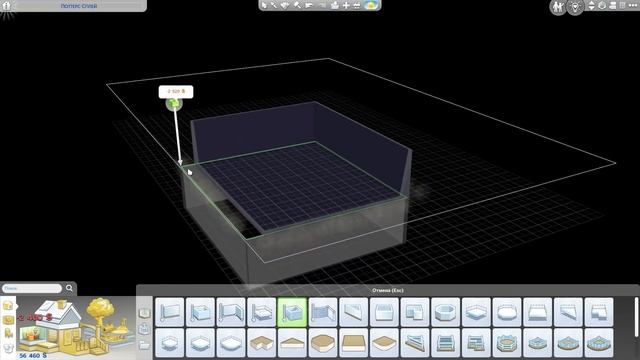Screen dimensions: 640x360
Task: Open the bottom category icon in the left sidebar
Action: 8,348
